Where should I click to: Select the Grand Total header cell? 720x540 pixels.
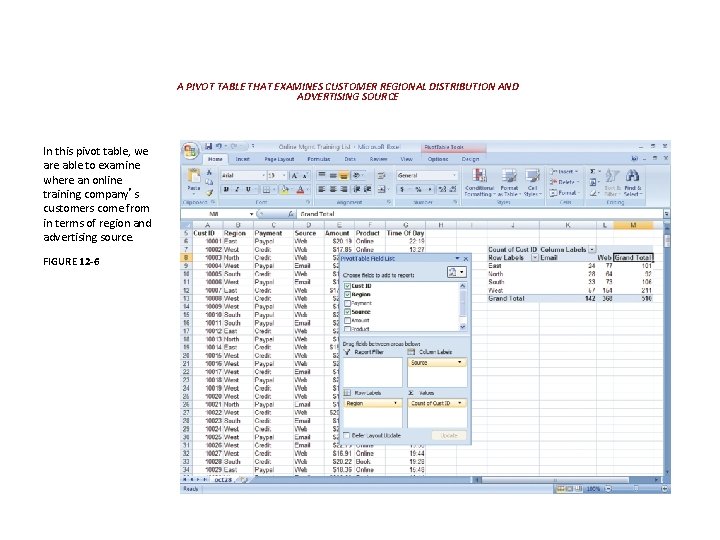click(x=633, y=258)
